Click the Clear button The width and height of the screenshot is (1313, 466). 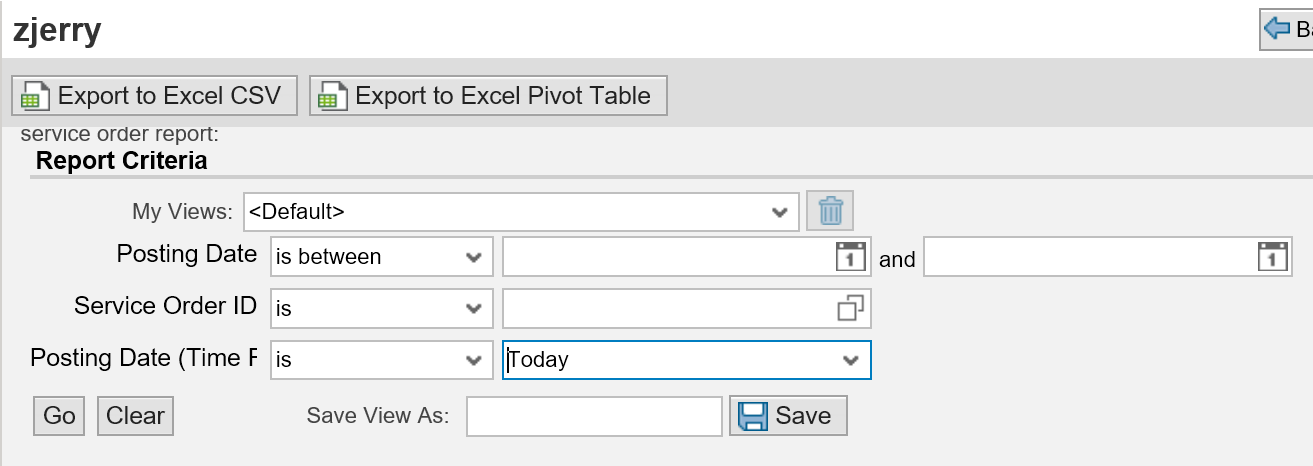click(x=135, y=416)
